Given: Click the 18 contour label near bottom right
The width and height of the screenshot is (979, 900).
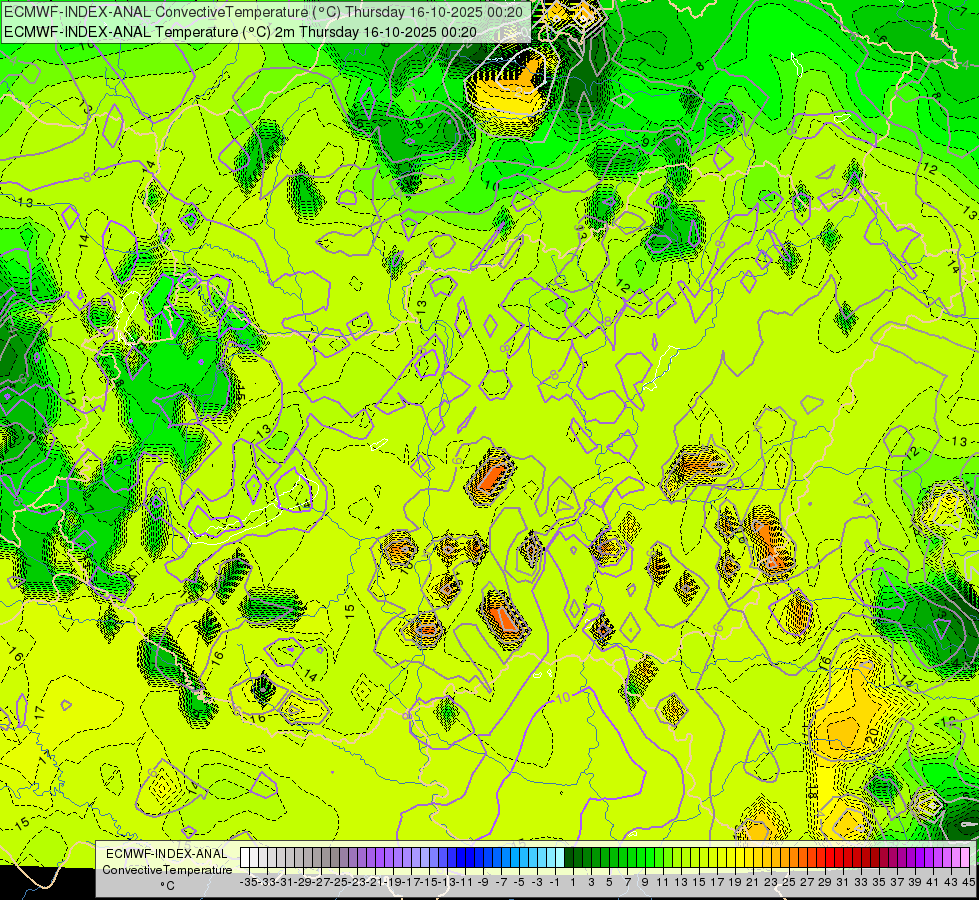Looking at the screenshot, I should pos(812,792).
